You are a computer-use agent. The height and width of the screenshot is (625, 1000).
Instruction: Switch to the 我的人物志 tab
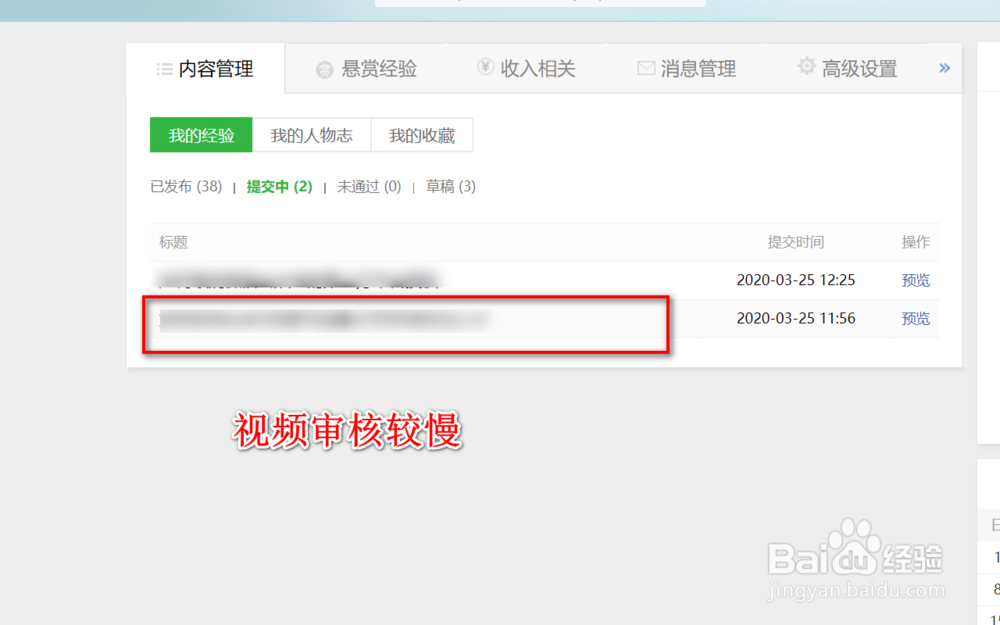pyautogui.click(x=312, y=134)
